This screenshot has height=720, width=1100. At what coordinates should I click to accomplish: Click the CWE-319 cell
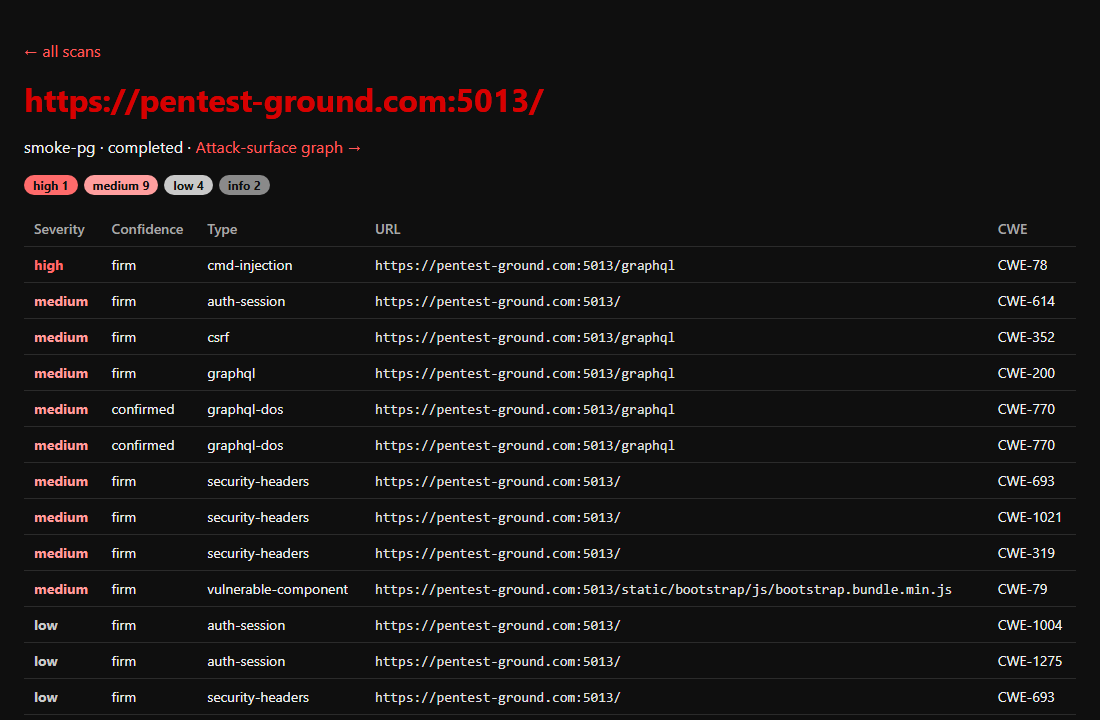point(1026,553)
